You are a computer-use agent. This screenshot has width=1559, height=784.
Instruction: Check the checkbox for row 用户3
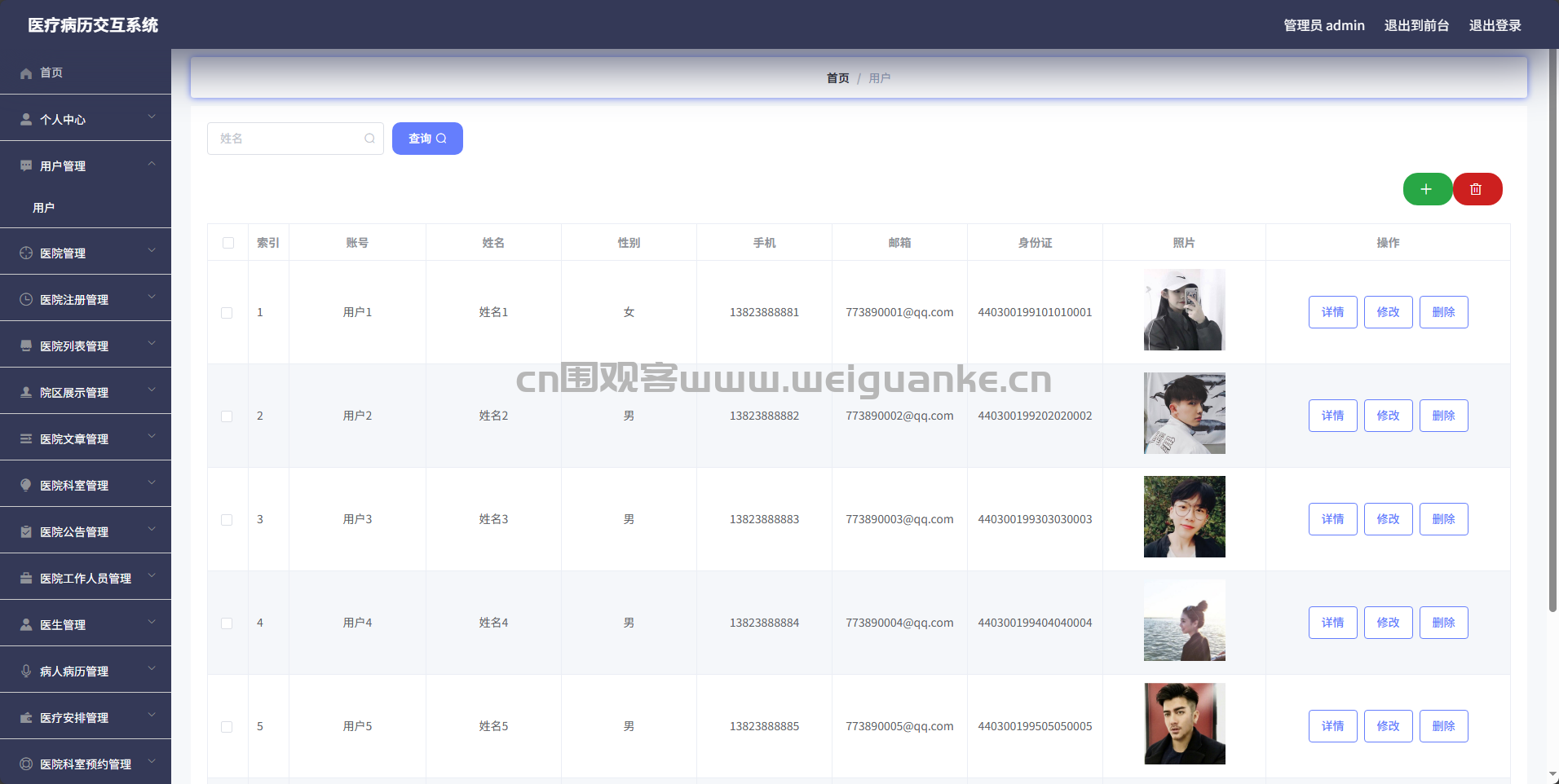coord(227,520)
